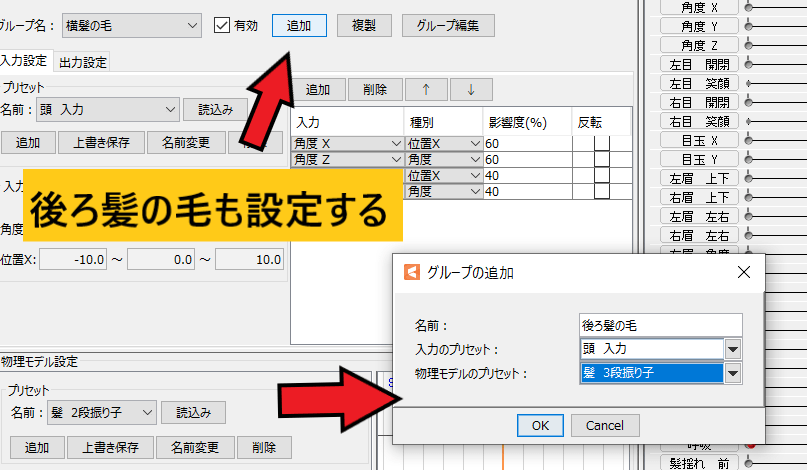Click the 名前 field containing 後ろ髪の毛
Image resolution: width=807 pixels, height=470 pixels.
661,325
